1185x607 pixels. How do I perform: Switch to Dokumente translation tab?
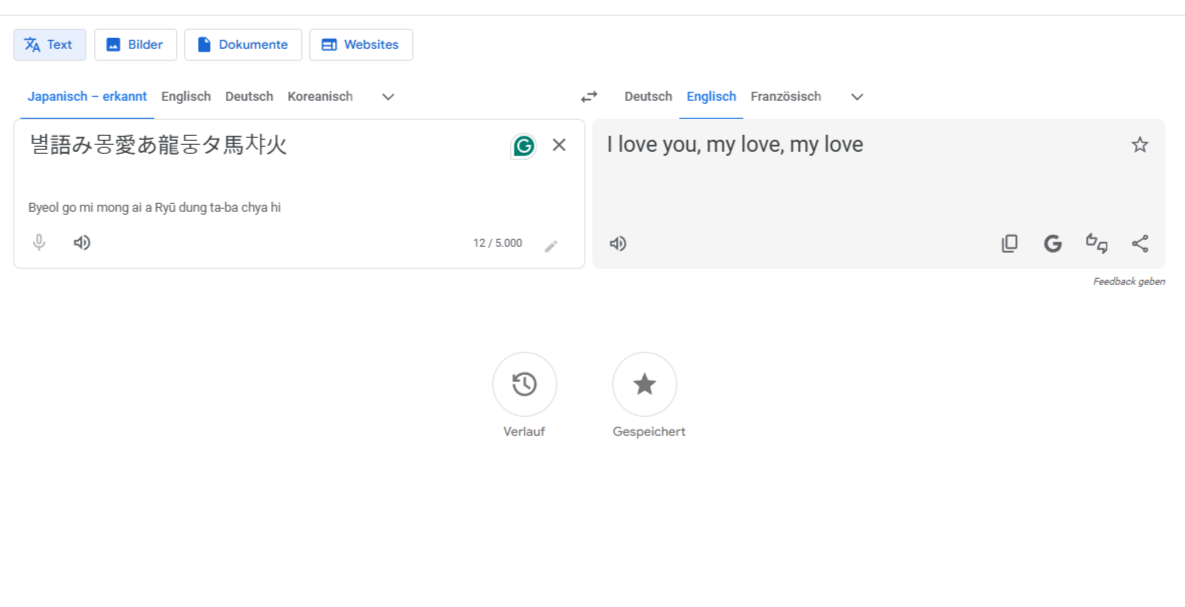(x=243, y=45)
